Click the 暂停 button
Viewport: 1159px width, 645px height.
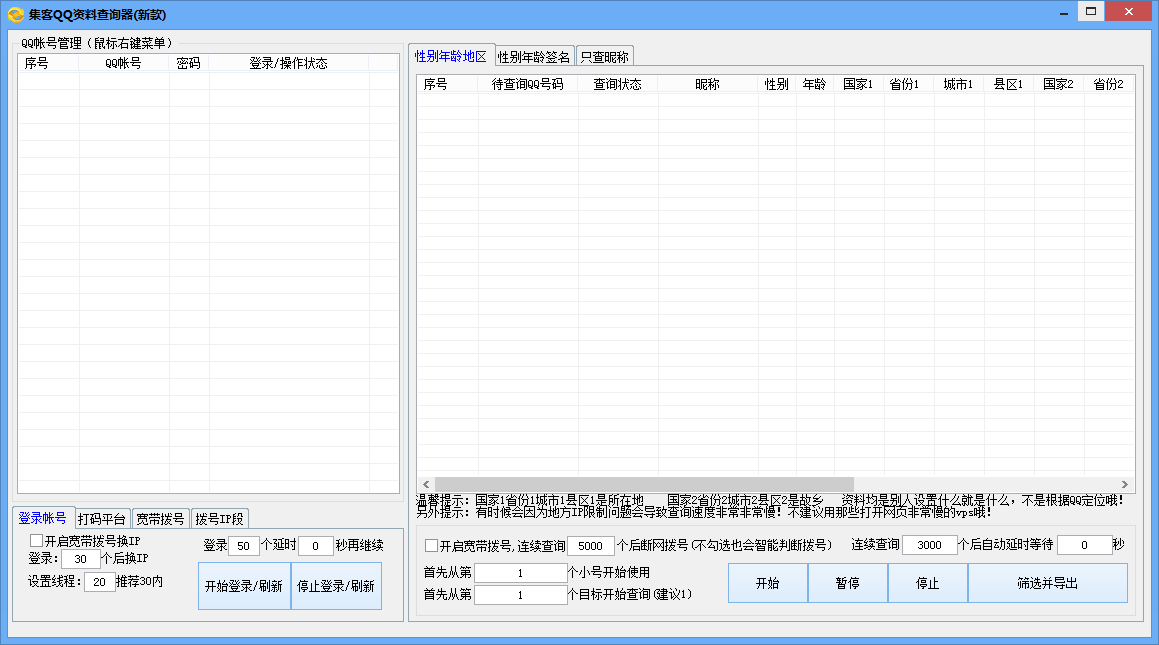(847, 583)
